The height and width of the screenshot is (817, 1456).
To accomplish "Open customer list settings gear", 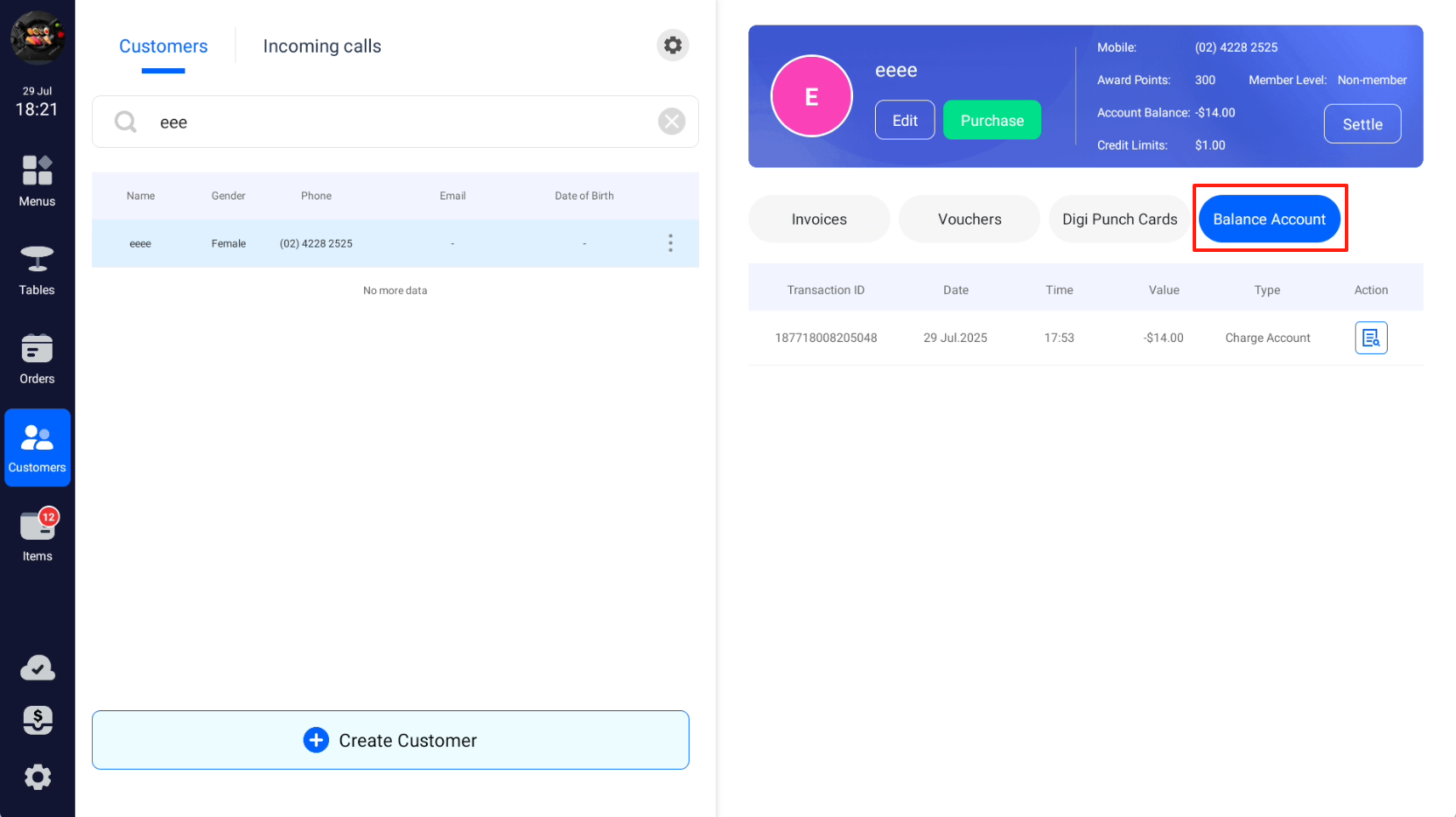I will click(x=673, y=45).
